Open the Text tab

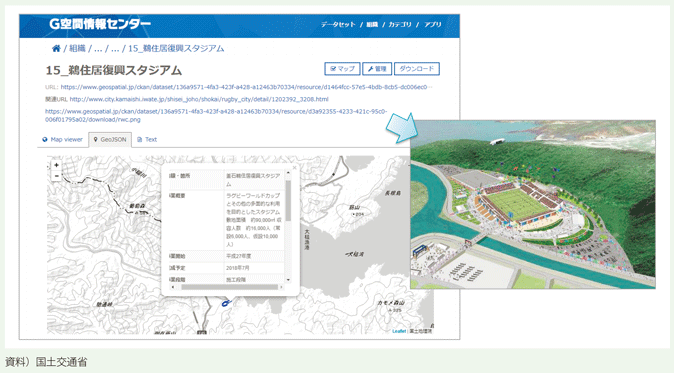tap(147, 139)
